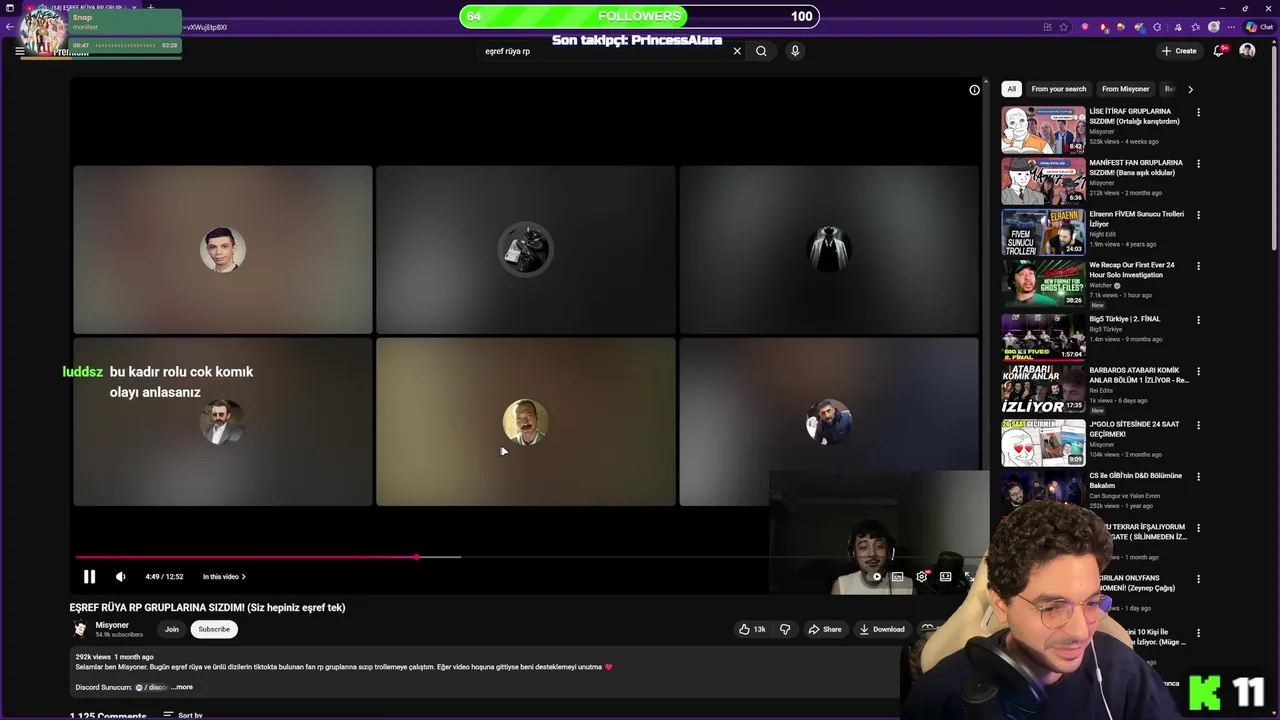Open the tab actions icon at top-left
Viewport: 1280px width, 720px height.
[x=10, y=8]
